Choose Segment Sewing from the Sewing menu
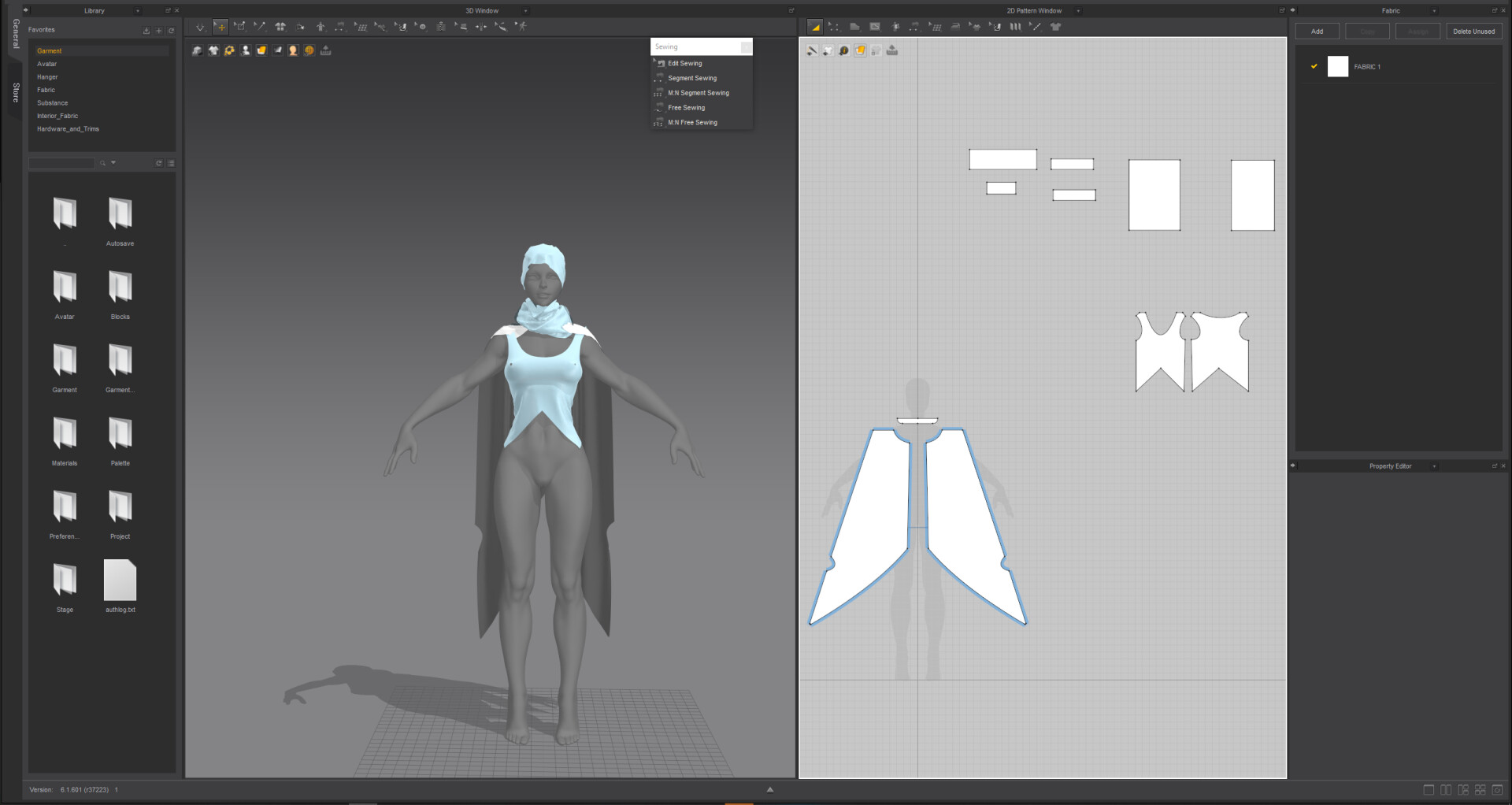 coord(692,78)
